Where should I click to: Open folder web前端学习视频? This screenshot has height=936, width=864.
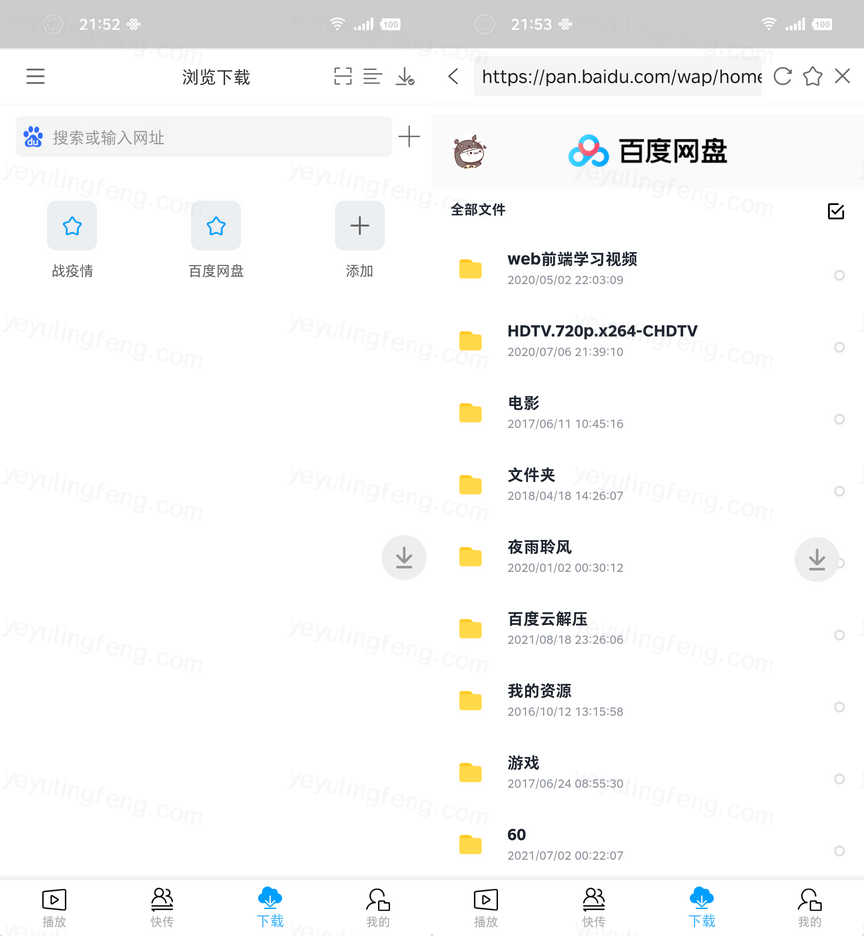(648, 269)
